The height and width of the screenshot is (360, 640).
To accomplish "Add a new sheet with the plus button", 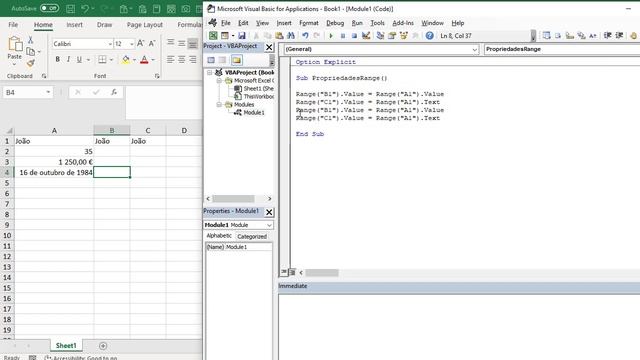I will [x=103, y=346].
